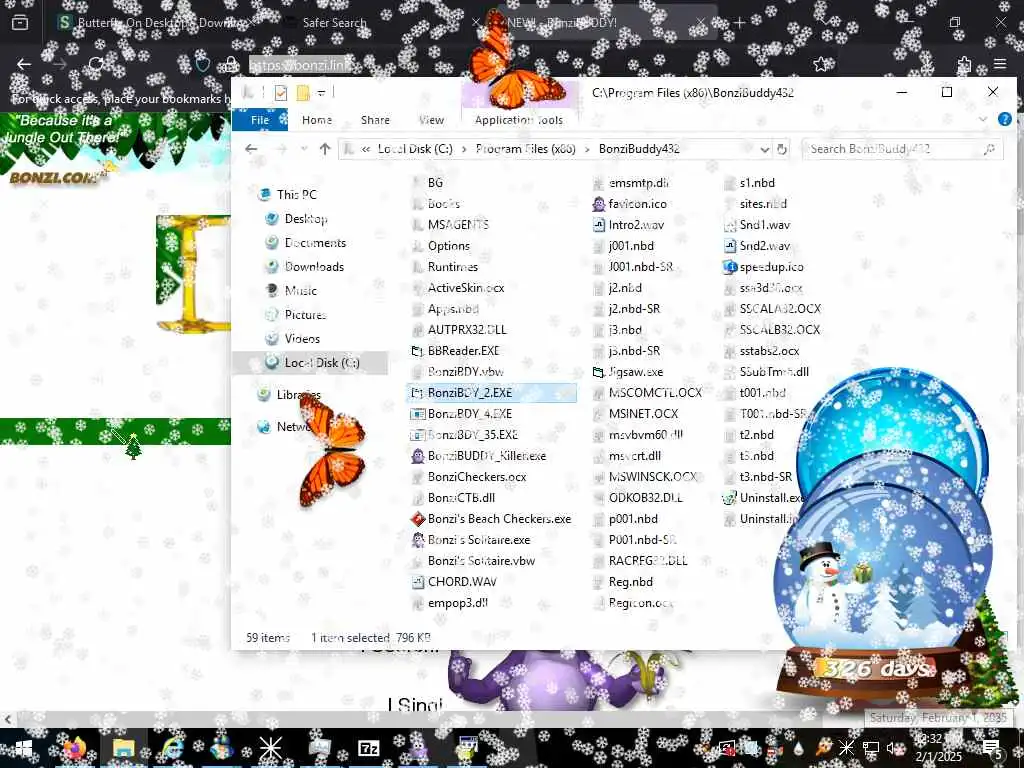Image resolution: width=1024 pixels, height=768 pixels.
Task: Open the browser extensions puzzle icon
Action: (x=964, y=64)
